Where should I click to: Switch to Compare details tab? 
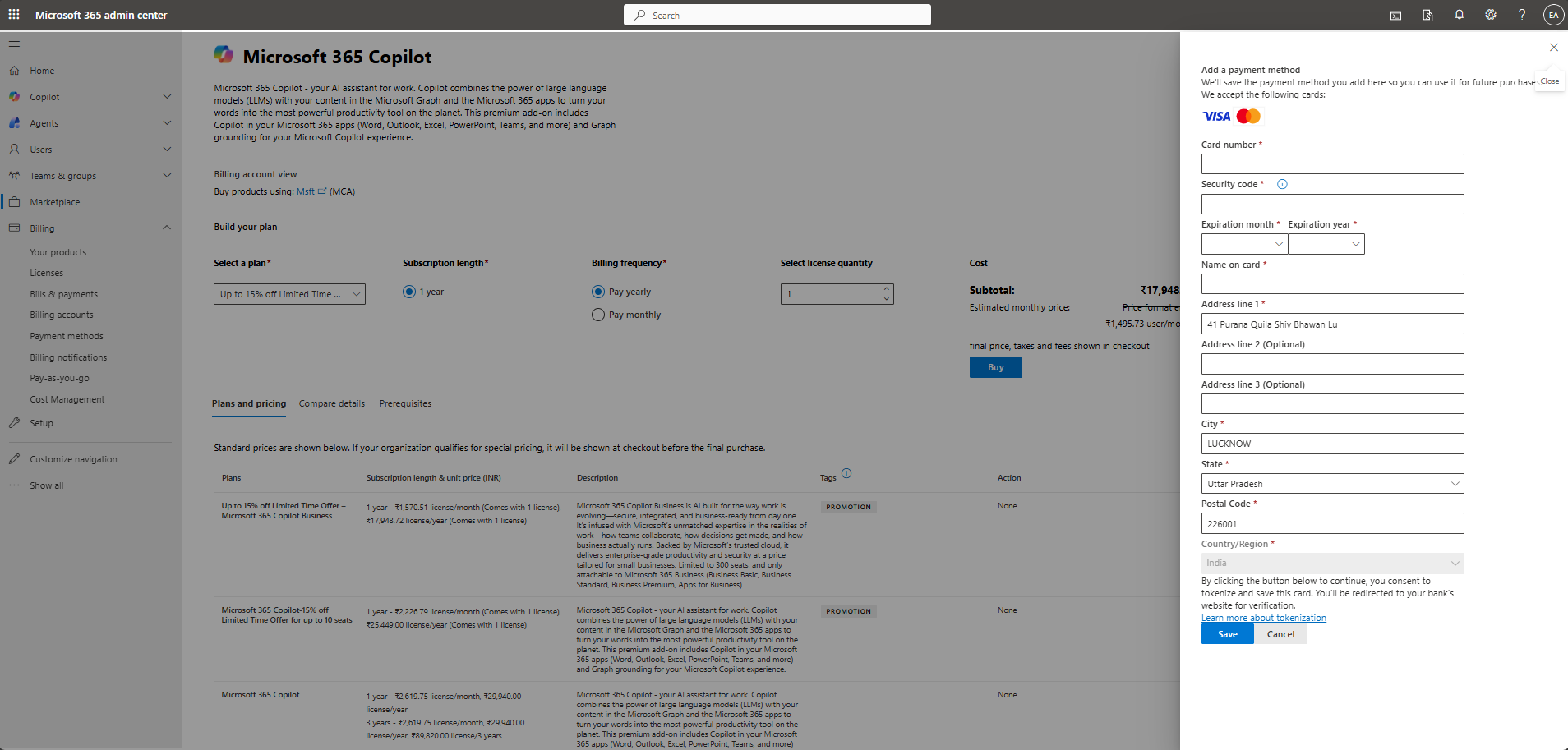coord(332,404)
